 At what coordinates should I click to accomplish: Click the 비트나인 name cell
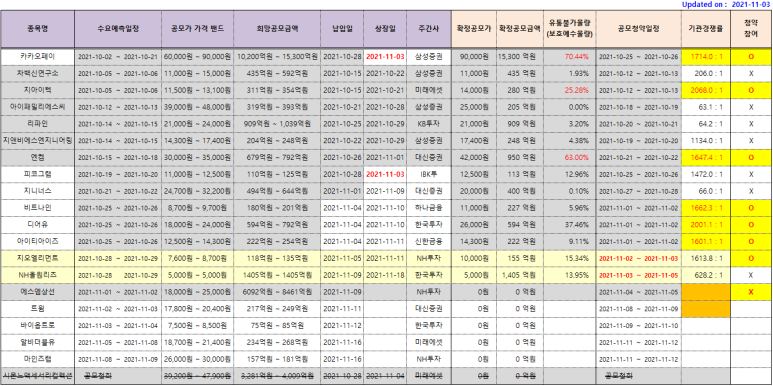(x=37, y=208)
